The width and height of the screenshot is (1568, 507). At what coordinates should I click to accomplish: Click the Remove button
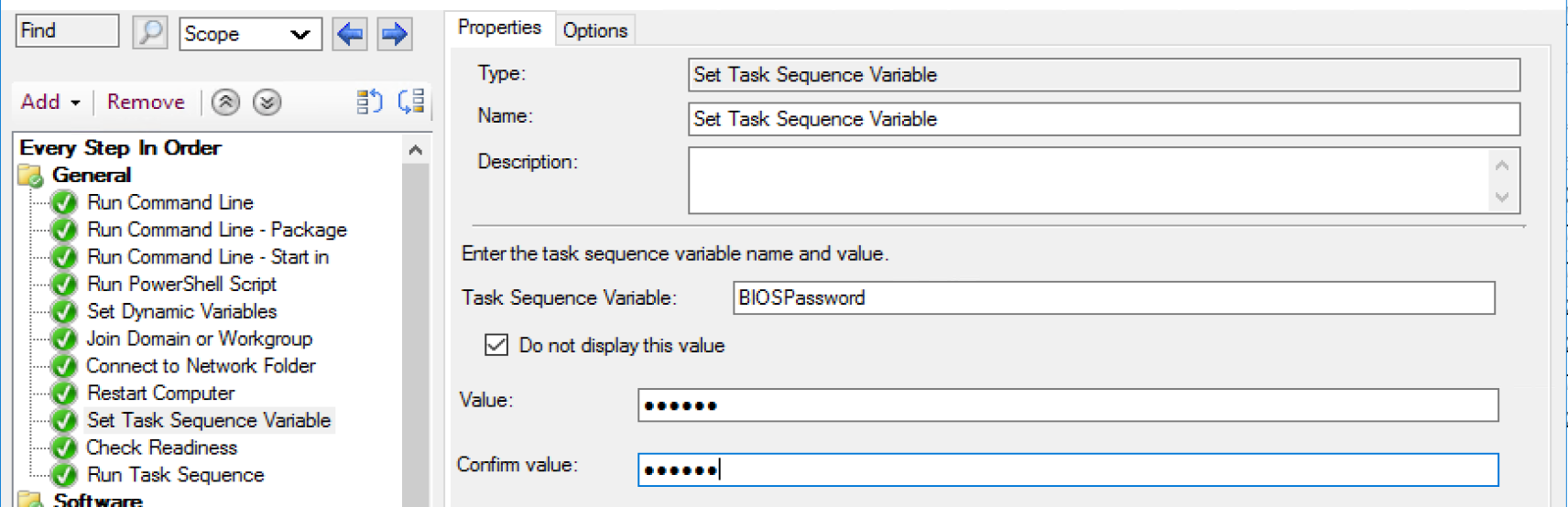click(146, 102)
